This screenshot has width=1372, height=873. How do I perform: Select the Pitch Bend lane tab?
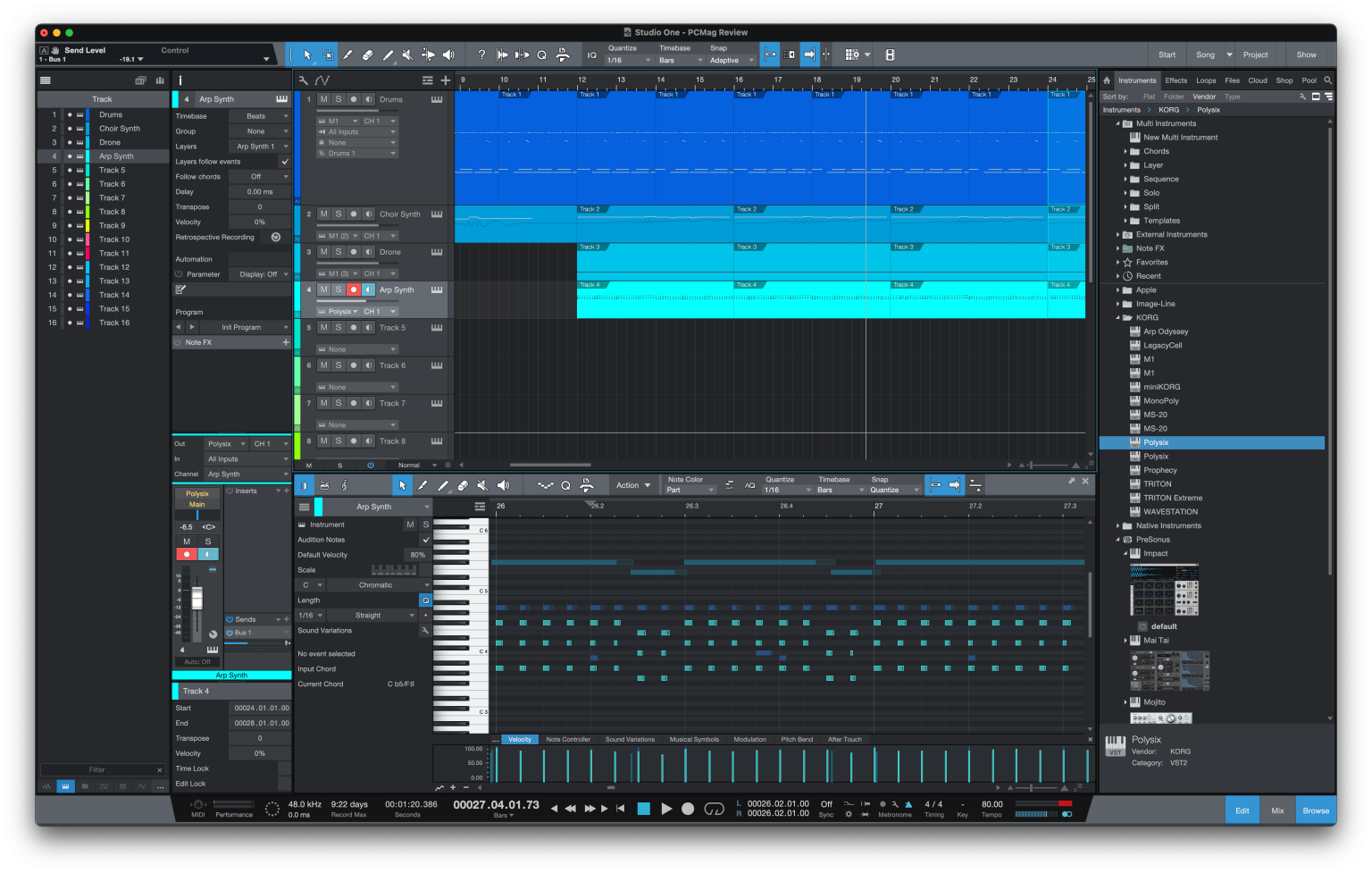coord(797,740)
